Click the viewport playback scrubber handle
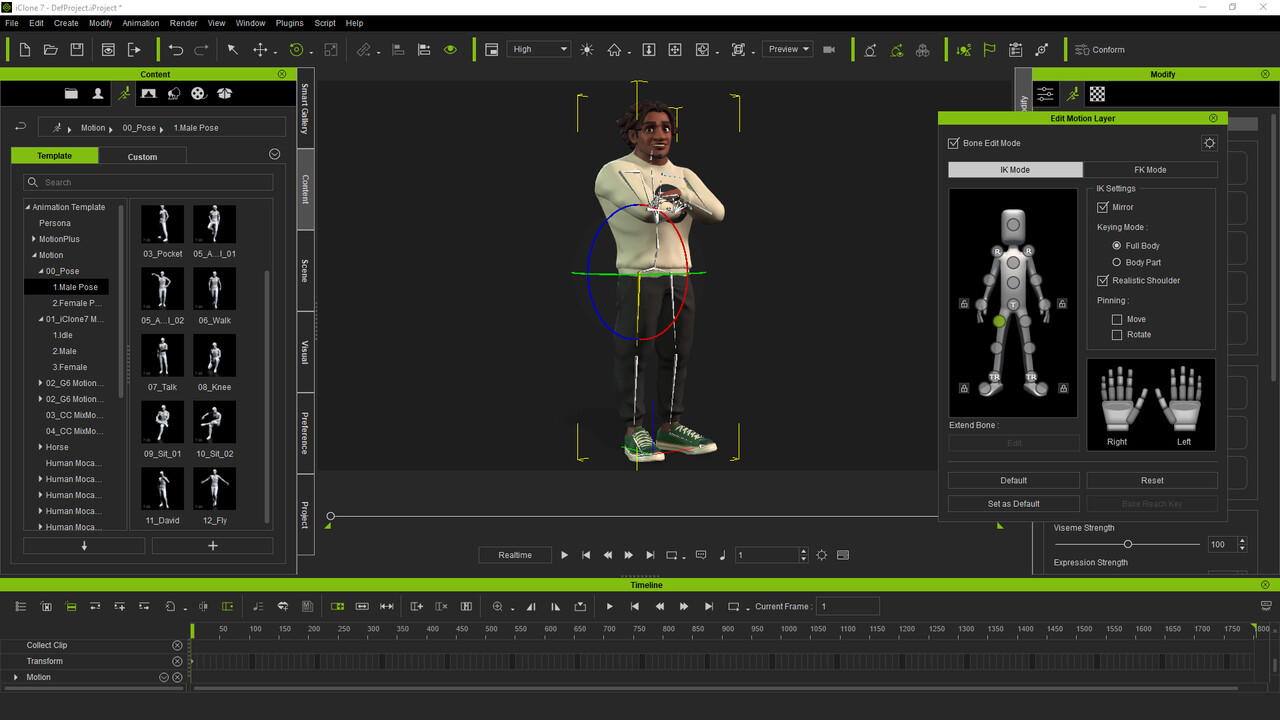Image resolution: width=1280 pixels, height=720 pixels. [x=330, y=517]
